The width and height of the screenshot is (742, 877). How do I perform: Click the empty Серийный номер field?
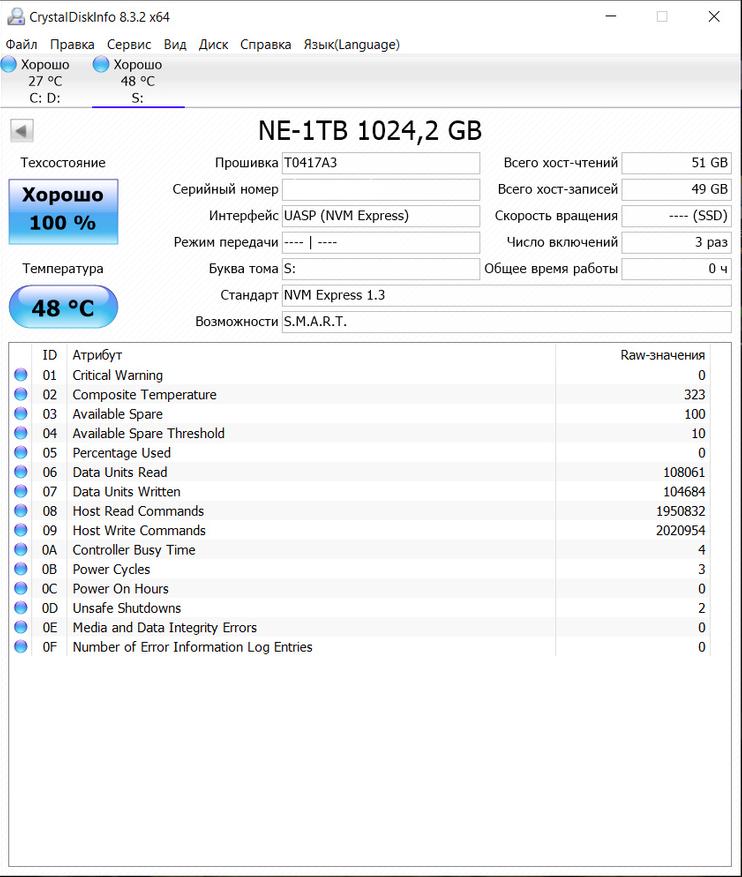[381, 189]
